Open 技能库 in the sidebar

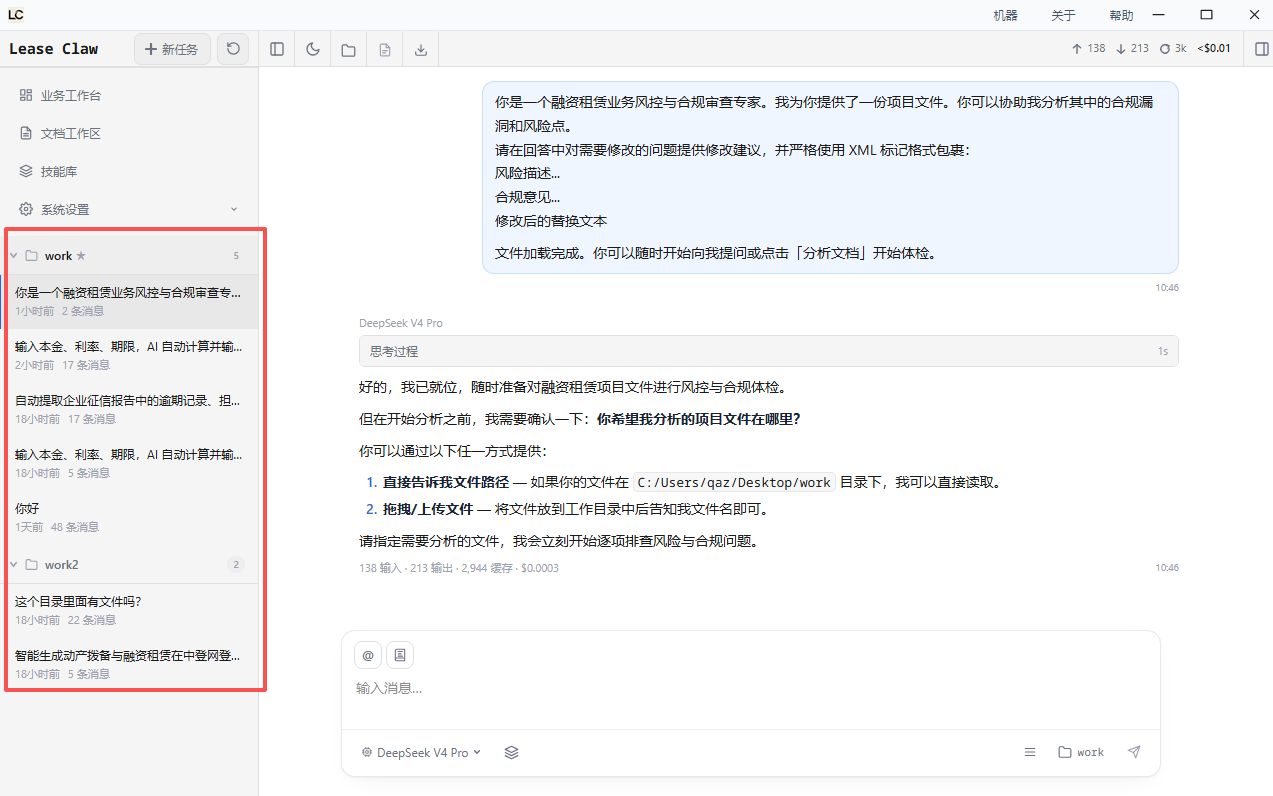129,172
